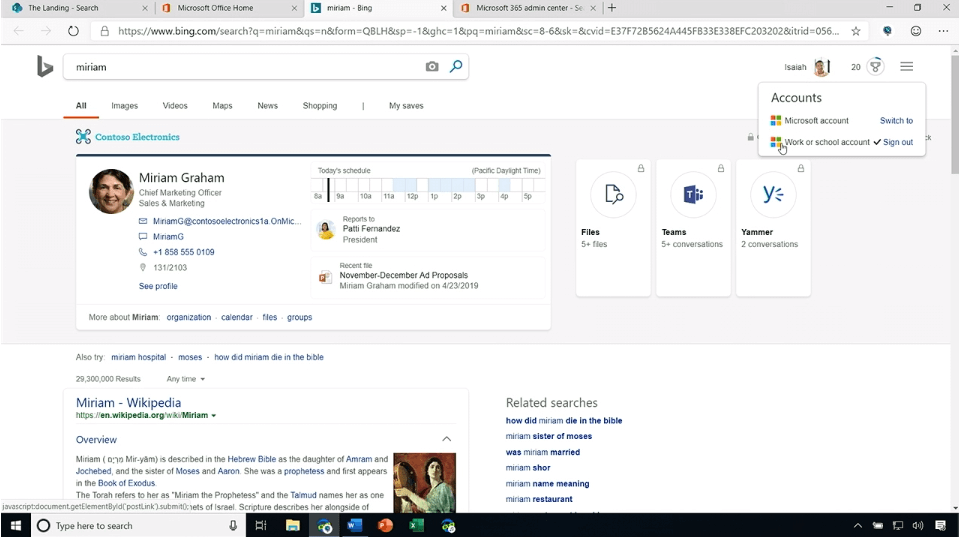Click the email envelope icon for Miriam
The image size is (959, 537).
(x=143, y=221)
